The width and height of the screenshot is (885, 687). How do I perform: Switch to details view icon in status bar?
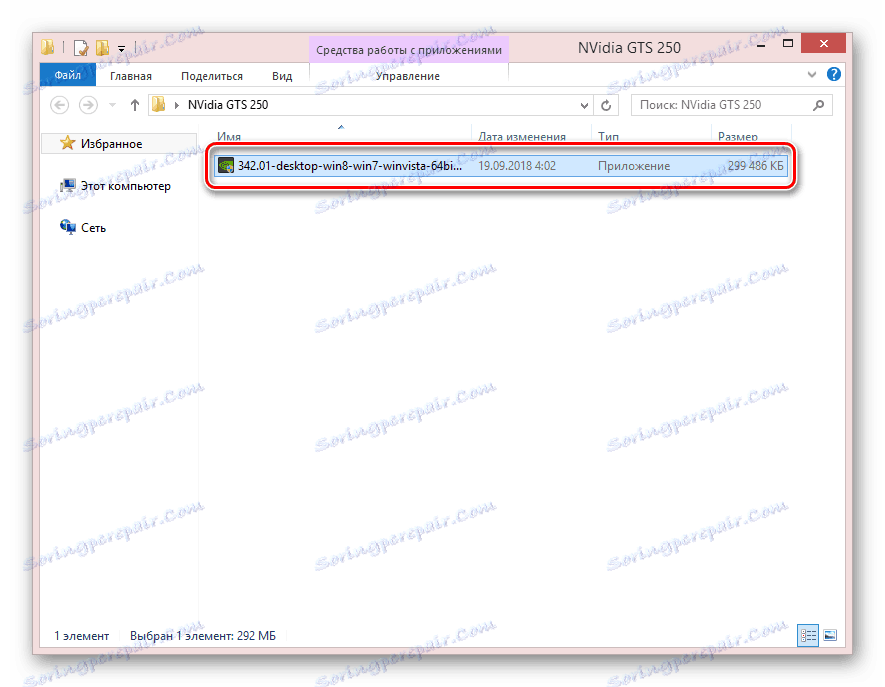coord(808,636)
